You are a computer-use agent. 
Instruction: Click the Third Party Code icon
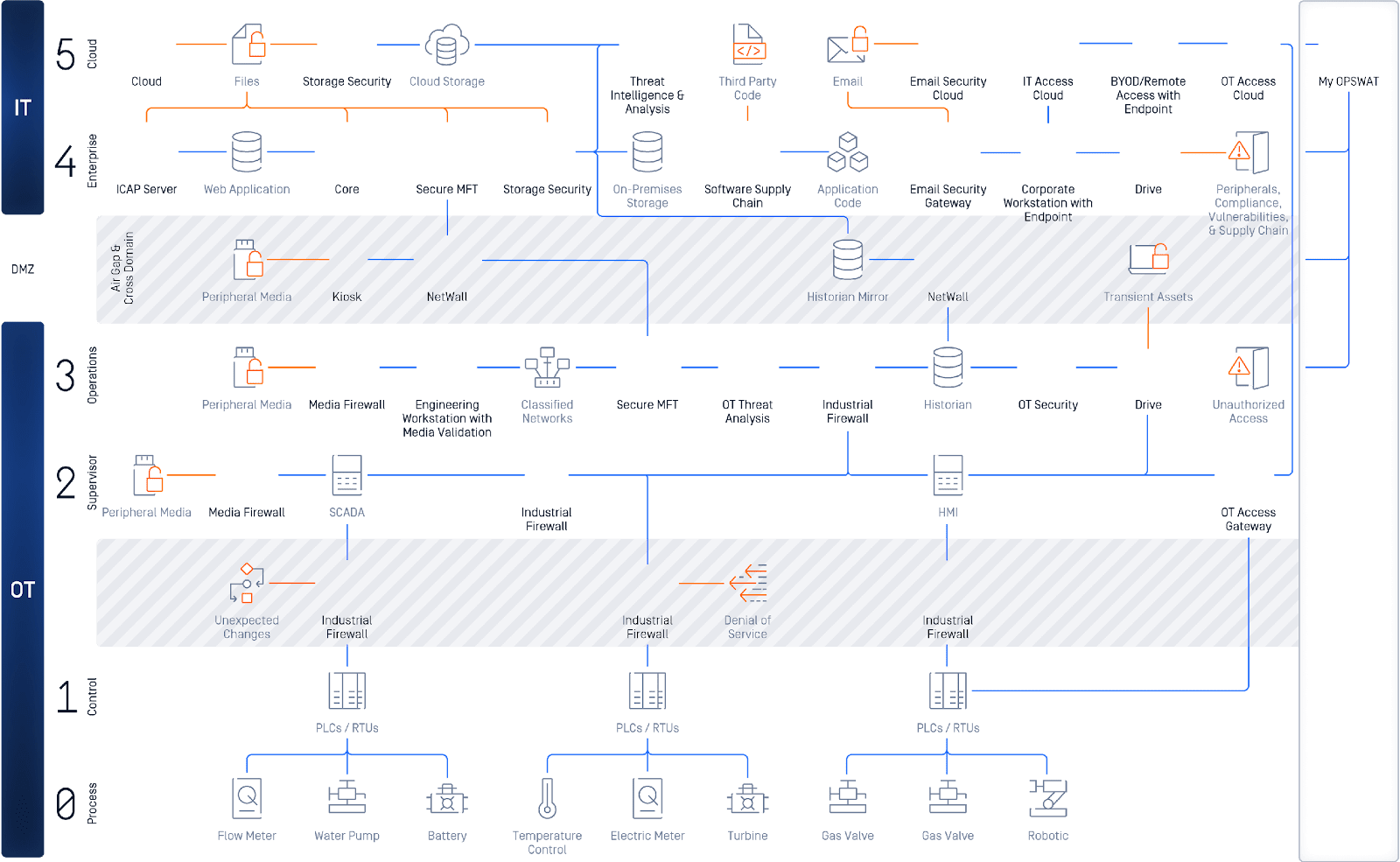click(748, 45)
